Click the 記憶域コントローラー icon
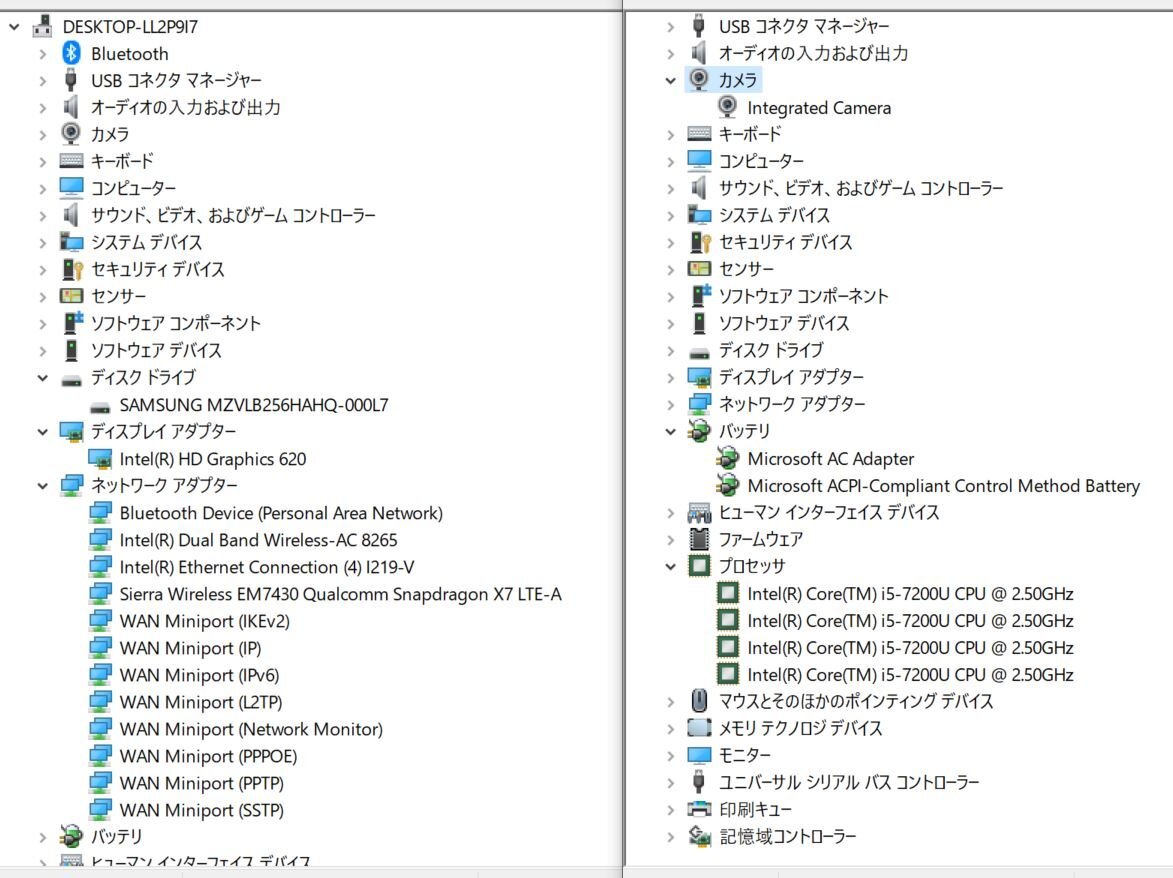Viewport: 1173px width, 878px height. click(699, 835)
